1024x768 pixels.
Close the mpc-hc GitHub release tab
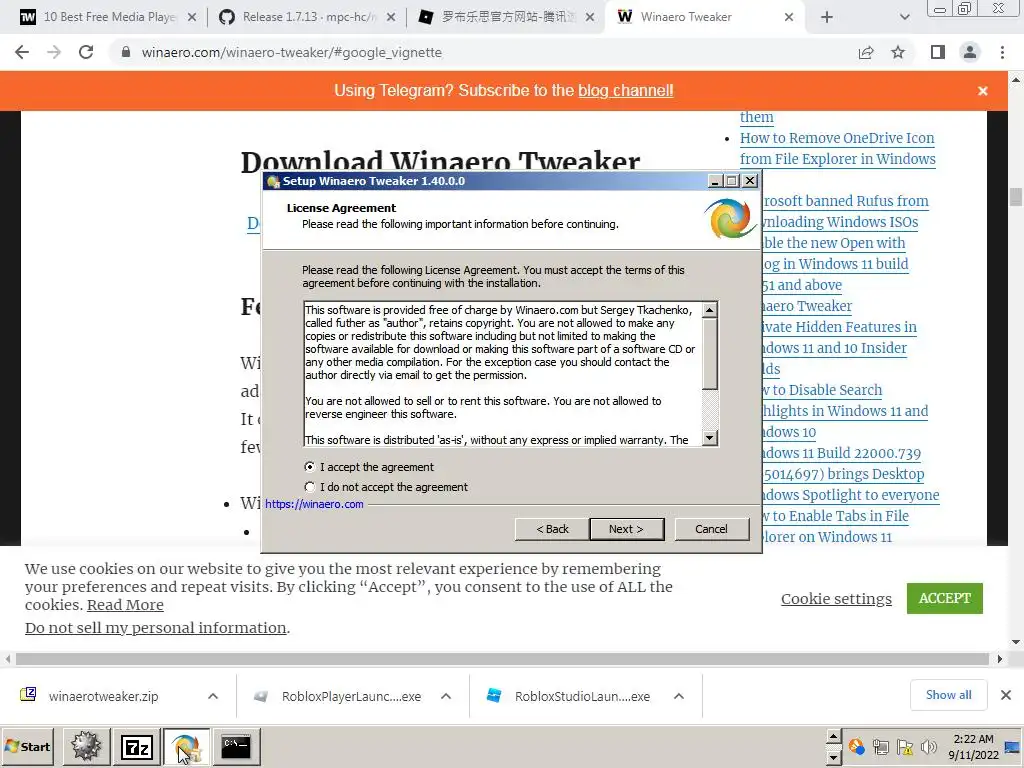(391, 18)
